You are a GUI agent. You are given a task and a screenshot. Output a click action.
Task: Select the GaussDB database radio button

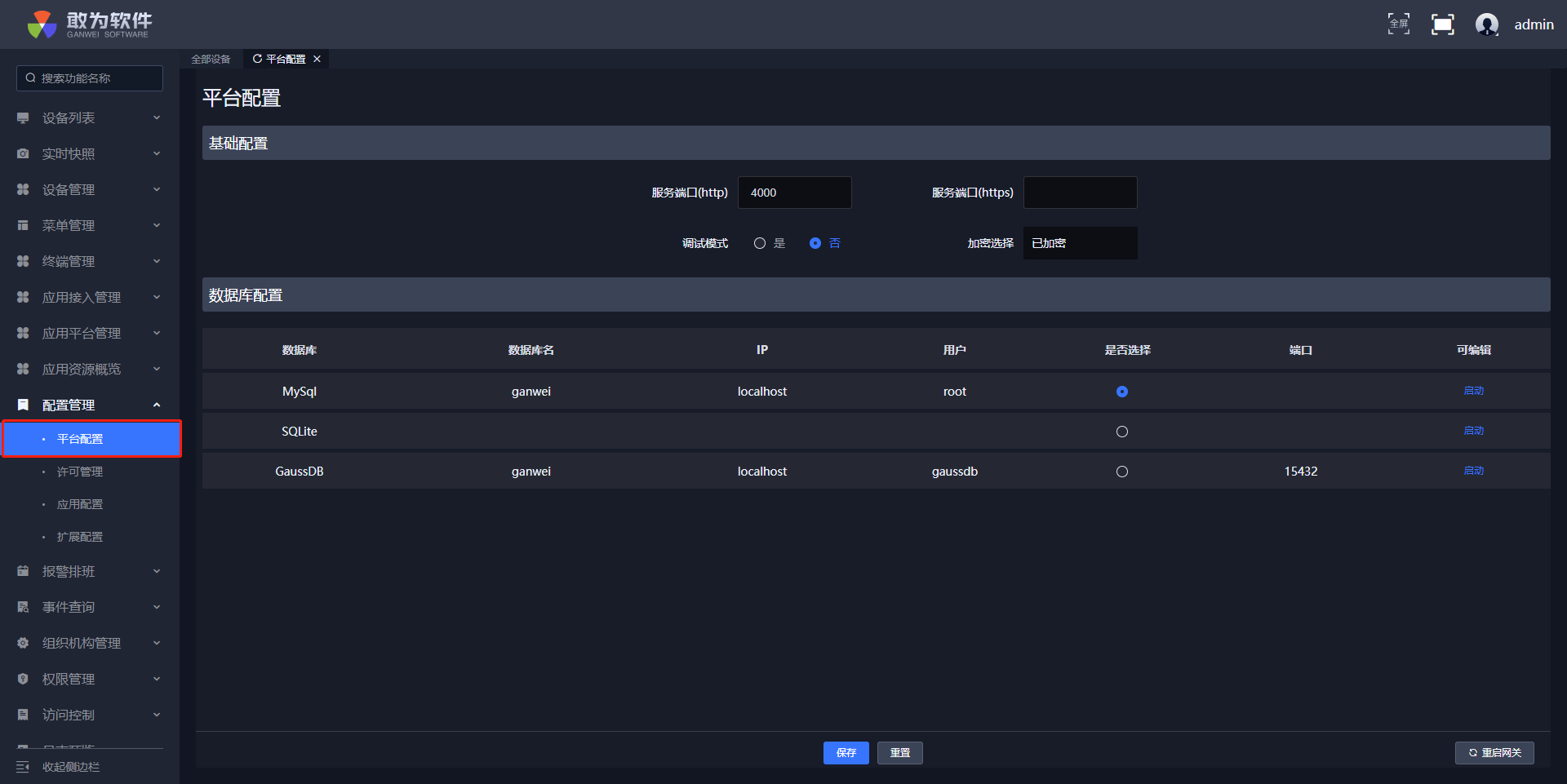click(1122, 472)
